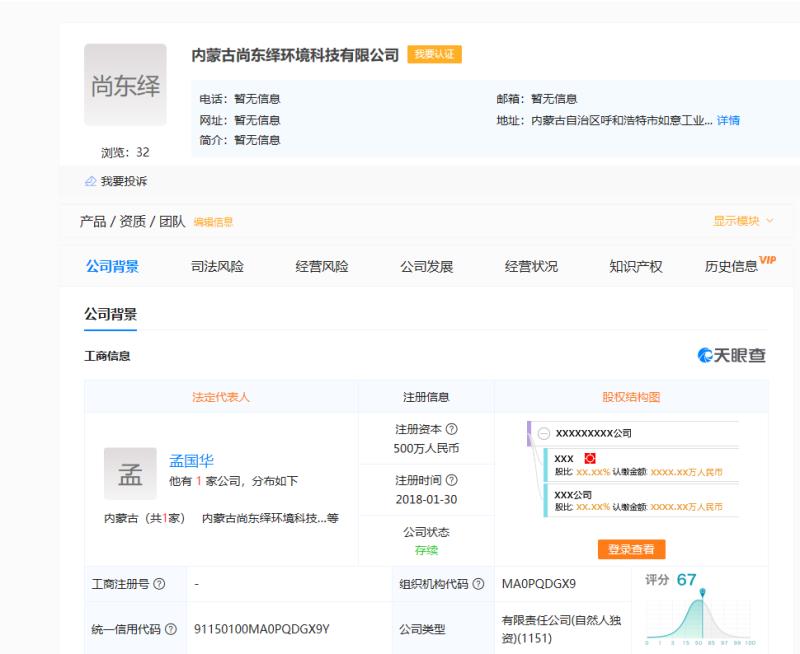Click the 注册资本 help question icon
Viewport: 800px width, 654px height.
point(452,429)
